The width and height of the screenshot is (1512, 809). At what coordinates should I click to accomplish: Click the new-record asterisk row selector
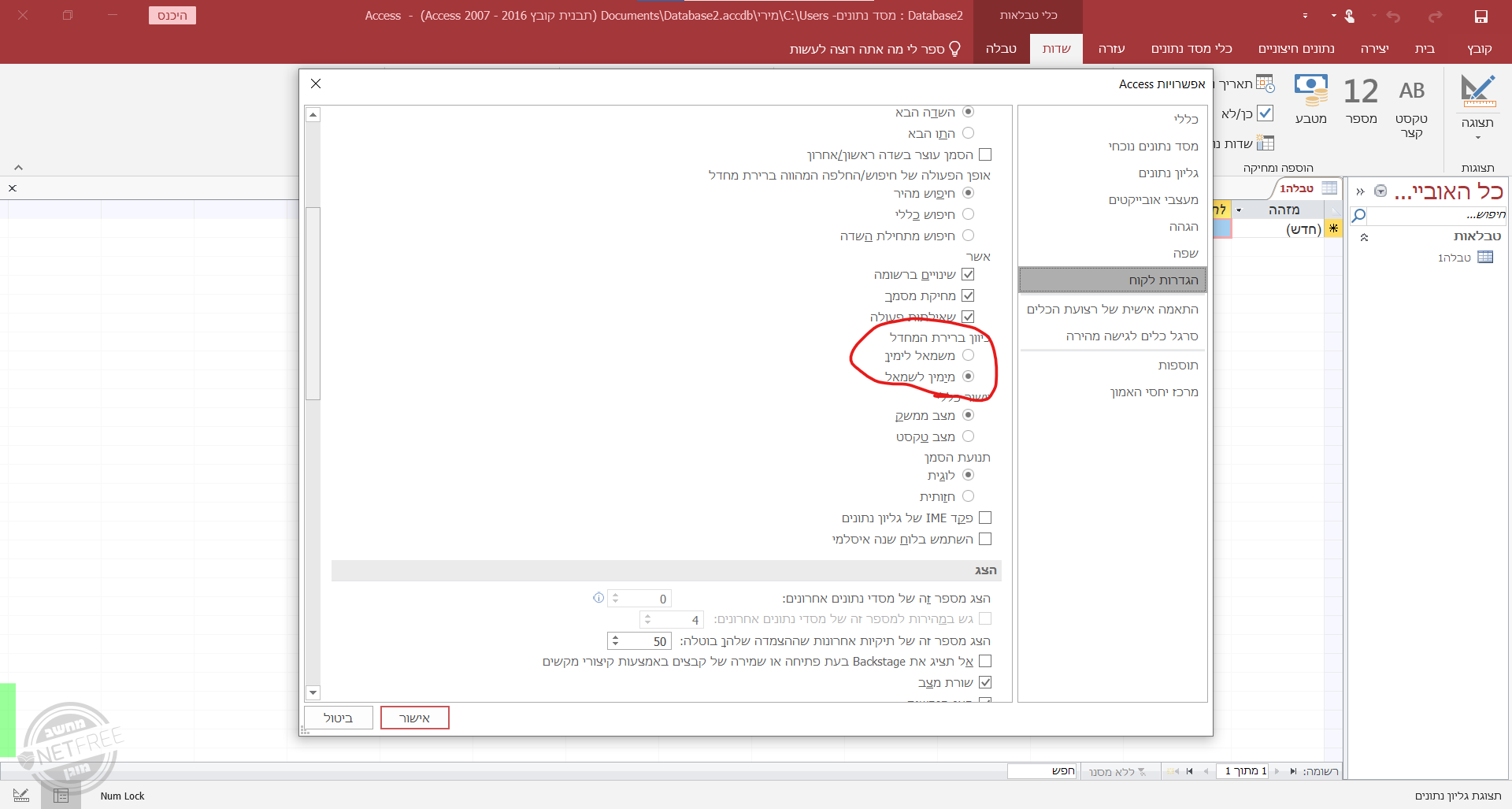(x=1333, y=228)
